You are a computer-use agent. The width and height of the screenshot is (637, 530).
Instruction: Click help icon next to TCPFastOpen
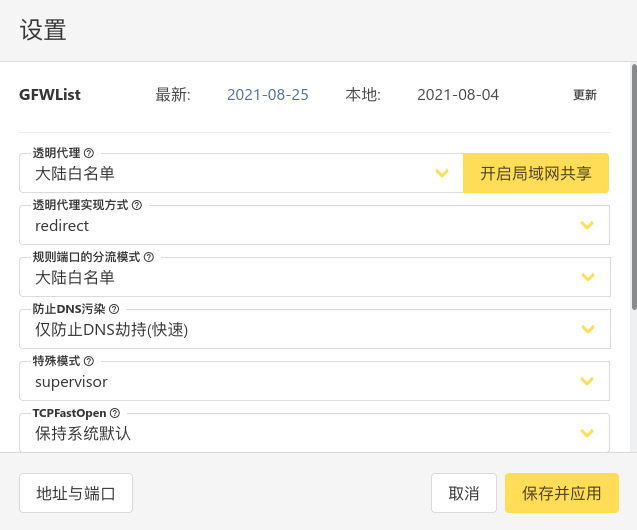(x=115, y=413)
